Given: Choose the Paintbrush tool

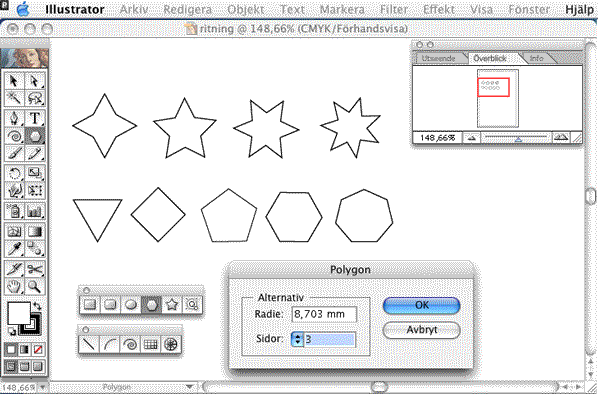Looking at the screenshot, I should point(14,153).
